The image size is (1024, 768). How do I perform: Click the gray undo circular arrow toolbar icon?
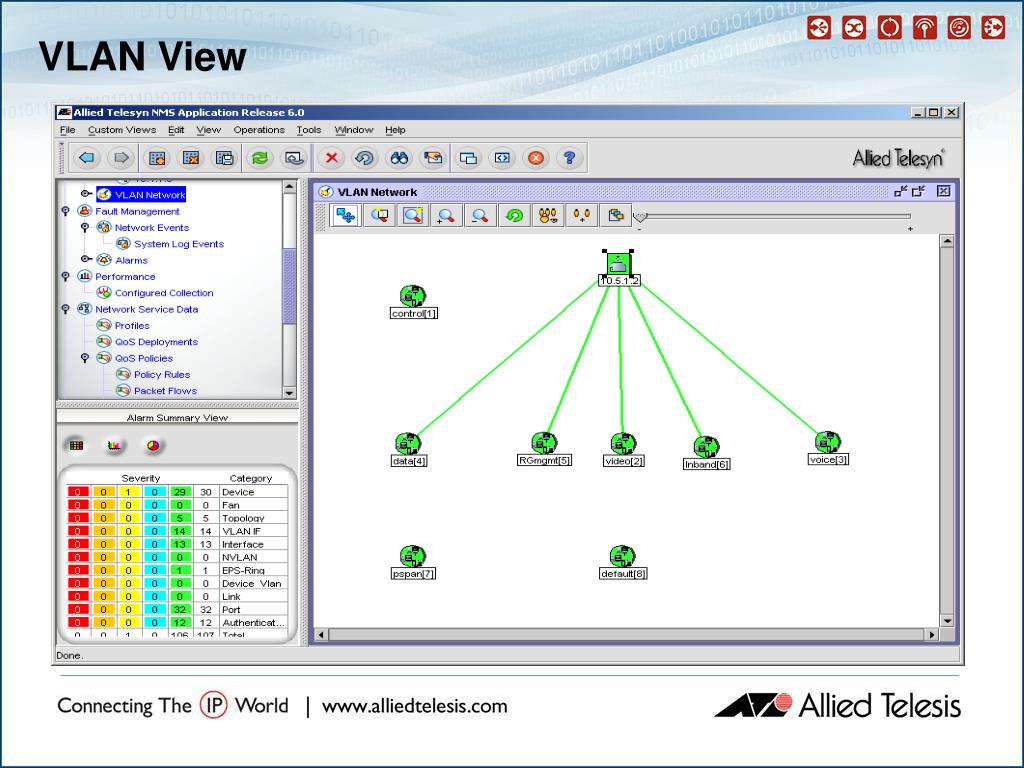pos(364,158)
